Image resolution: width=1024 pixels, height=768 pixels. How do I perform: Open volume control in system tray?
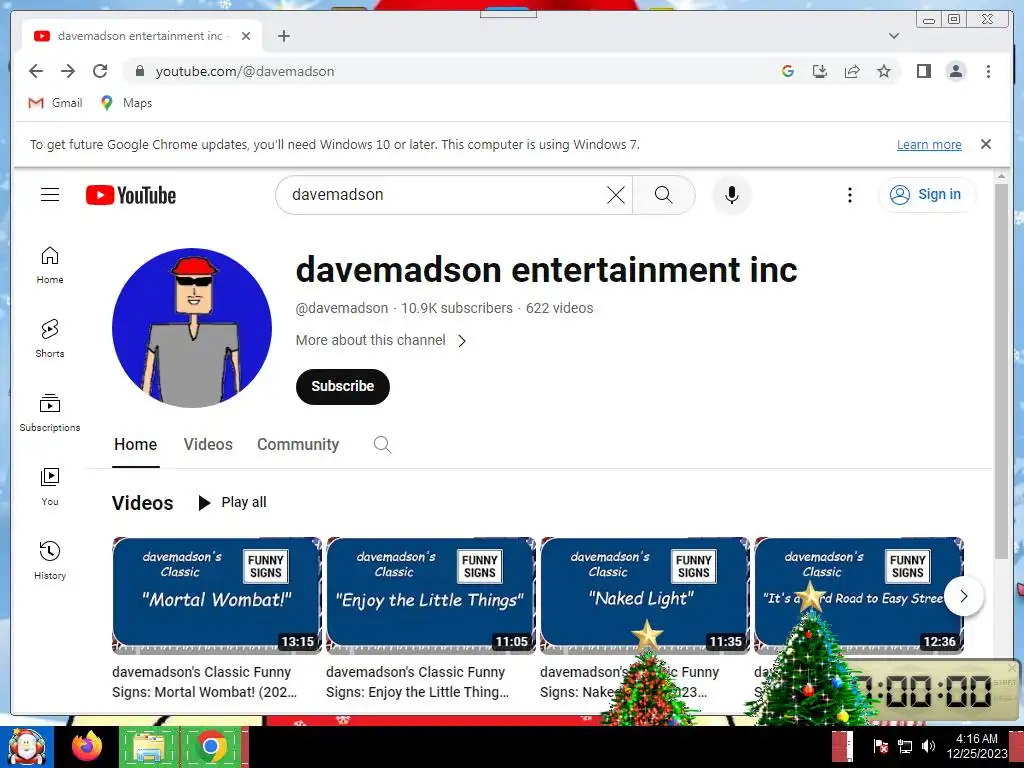click(x=928, y=746)
